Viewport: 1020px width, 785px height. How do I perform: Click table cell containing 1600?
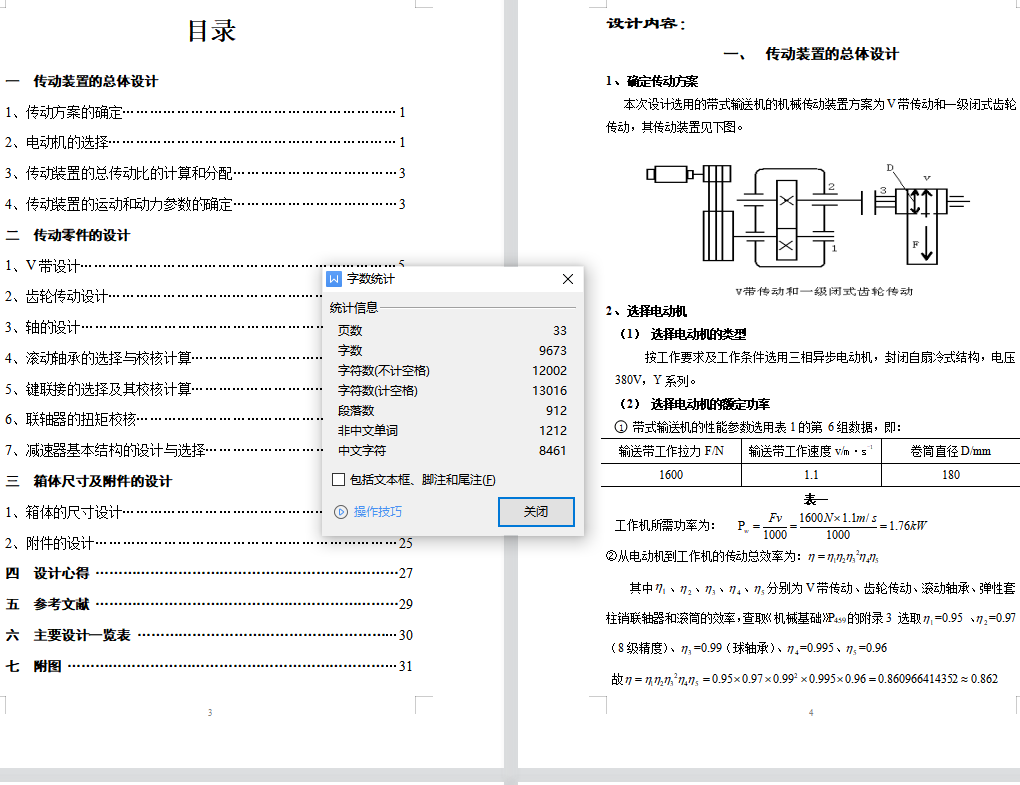tap(671, 475)
